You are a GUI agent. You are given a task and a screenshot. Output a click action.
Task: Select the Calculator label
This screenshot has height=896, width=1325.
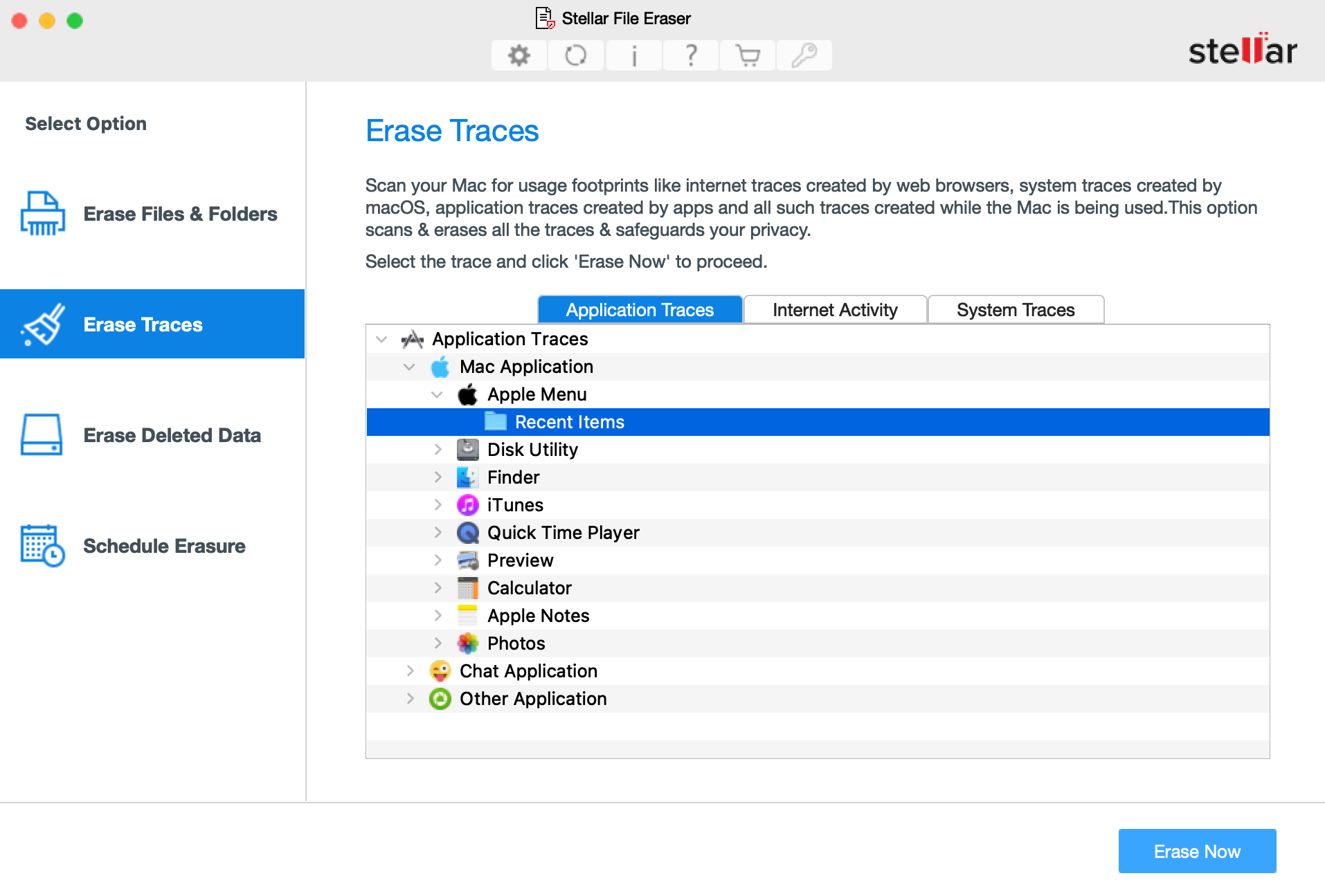[529, 588]
